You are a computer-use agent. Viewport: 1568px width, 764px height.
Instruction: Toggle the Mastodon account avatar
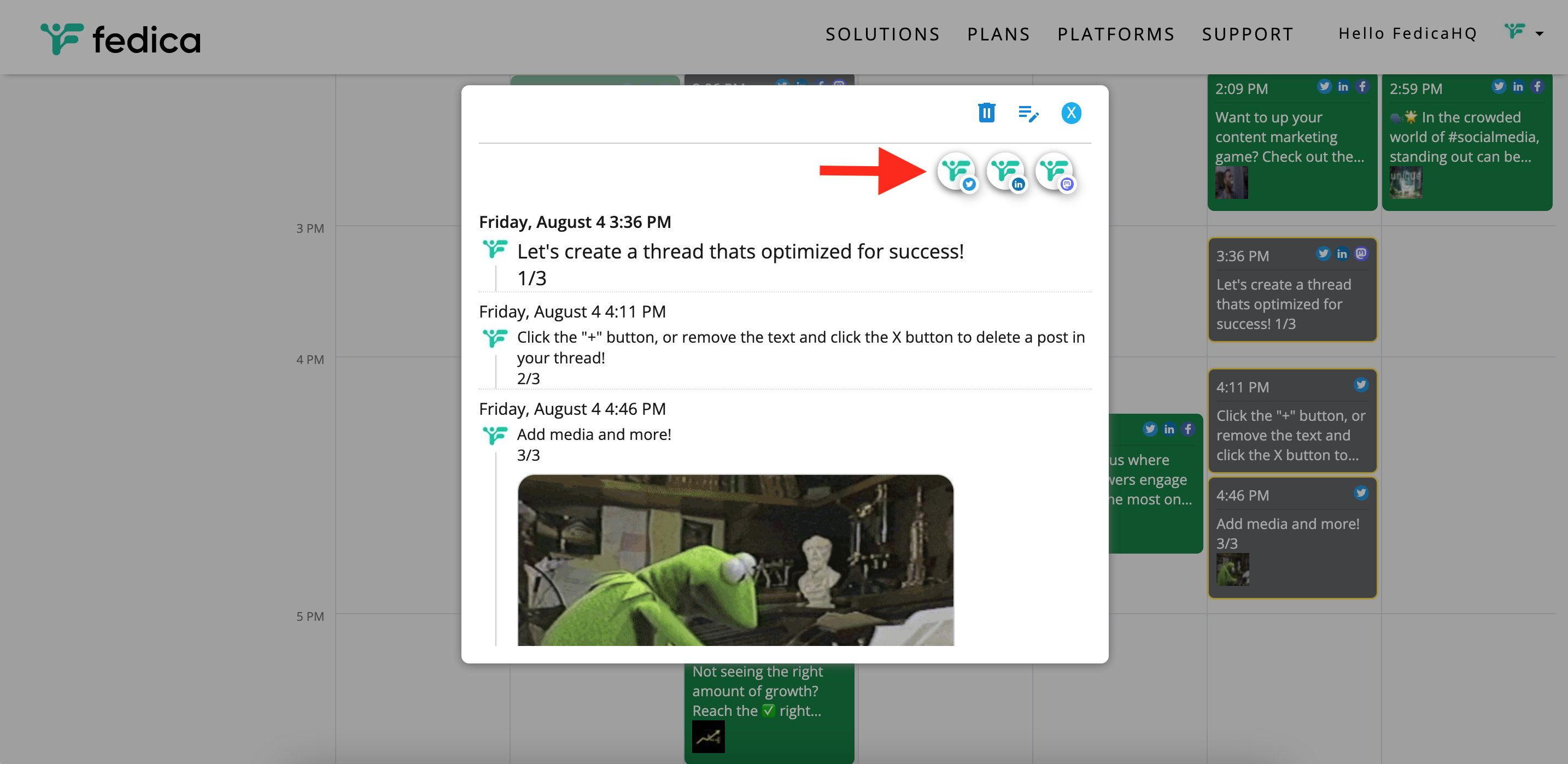tap(1054, 172)
